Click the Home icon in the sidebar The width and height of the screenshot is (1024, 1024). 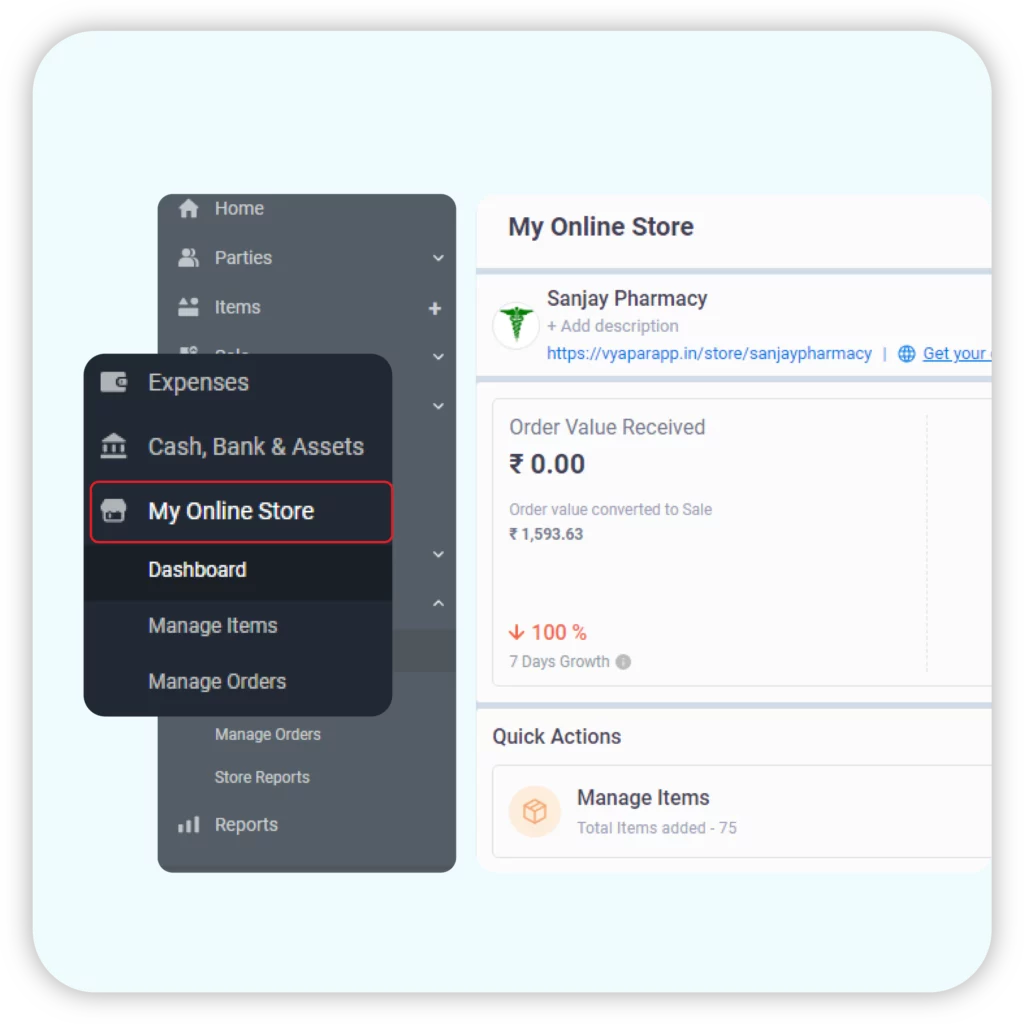coord(188,208)
